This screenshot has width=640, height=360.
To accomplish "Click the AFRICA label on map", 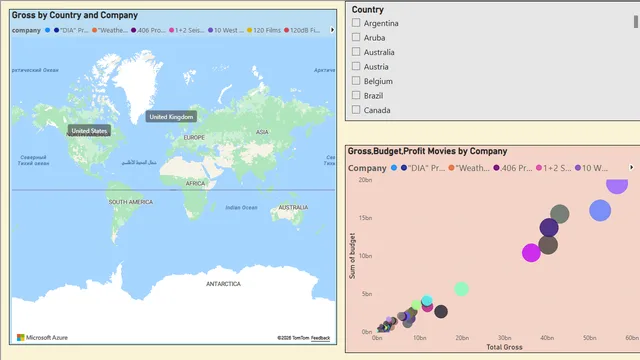I will pos(195,184).
